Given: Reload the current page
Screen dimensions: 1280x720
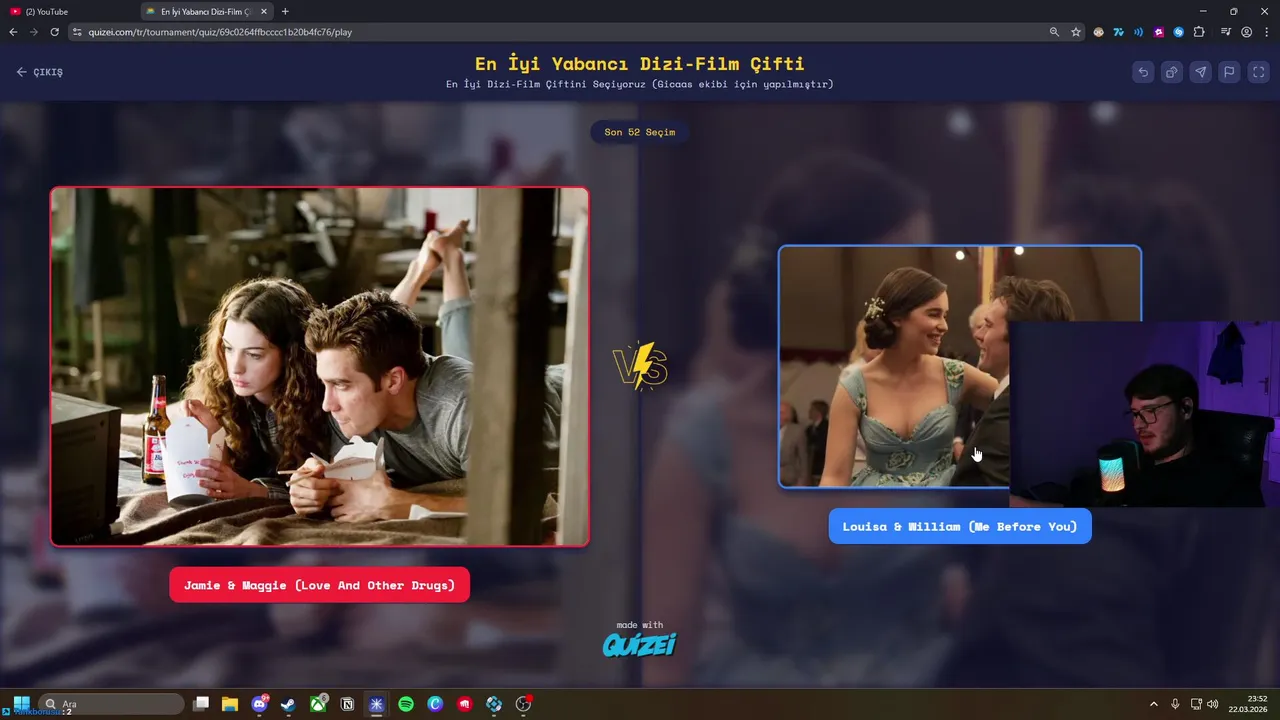Looking at the screenshot, I should coord(54,32).
